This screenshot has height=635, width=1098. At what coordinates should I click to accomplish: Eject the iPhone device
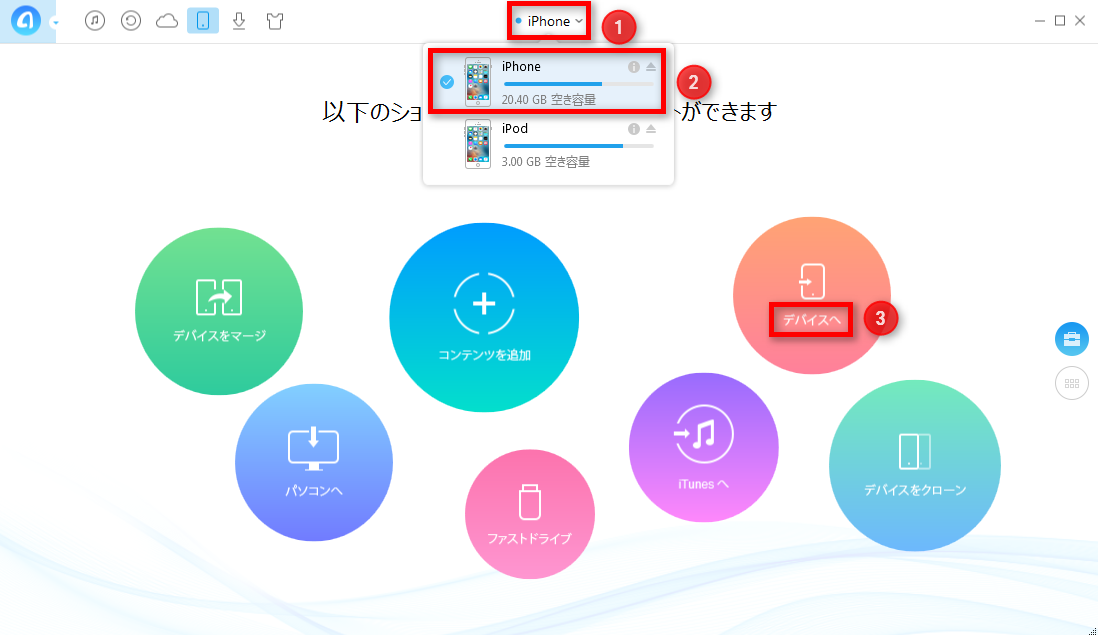tap(651, 67)
